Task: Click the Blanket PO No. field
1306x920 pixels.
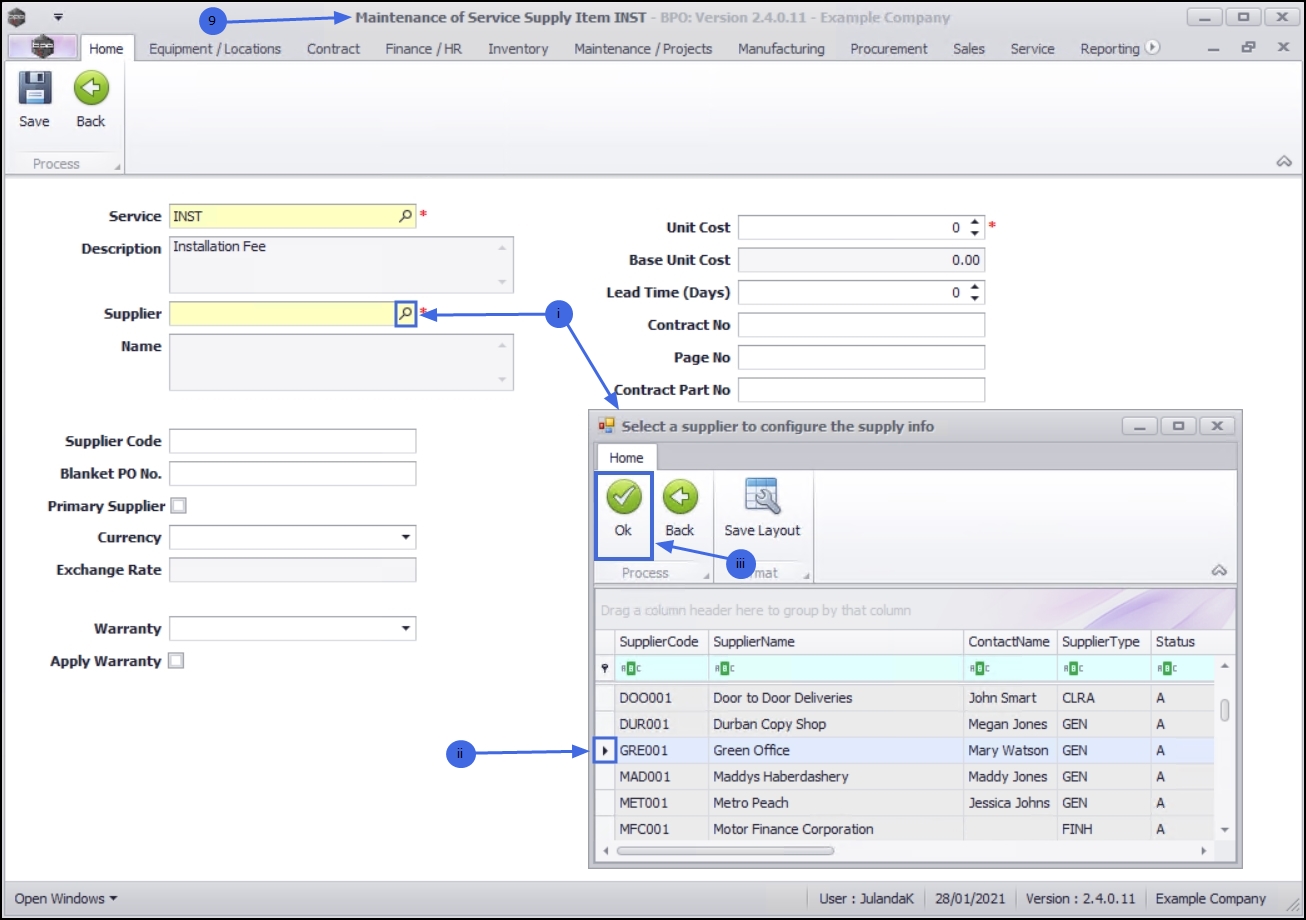Action: [292, 473]
